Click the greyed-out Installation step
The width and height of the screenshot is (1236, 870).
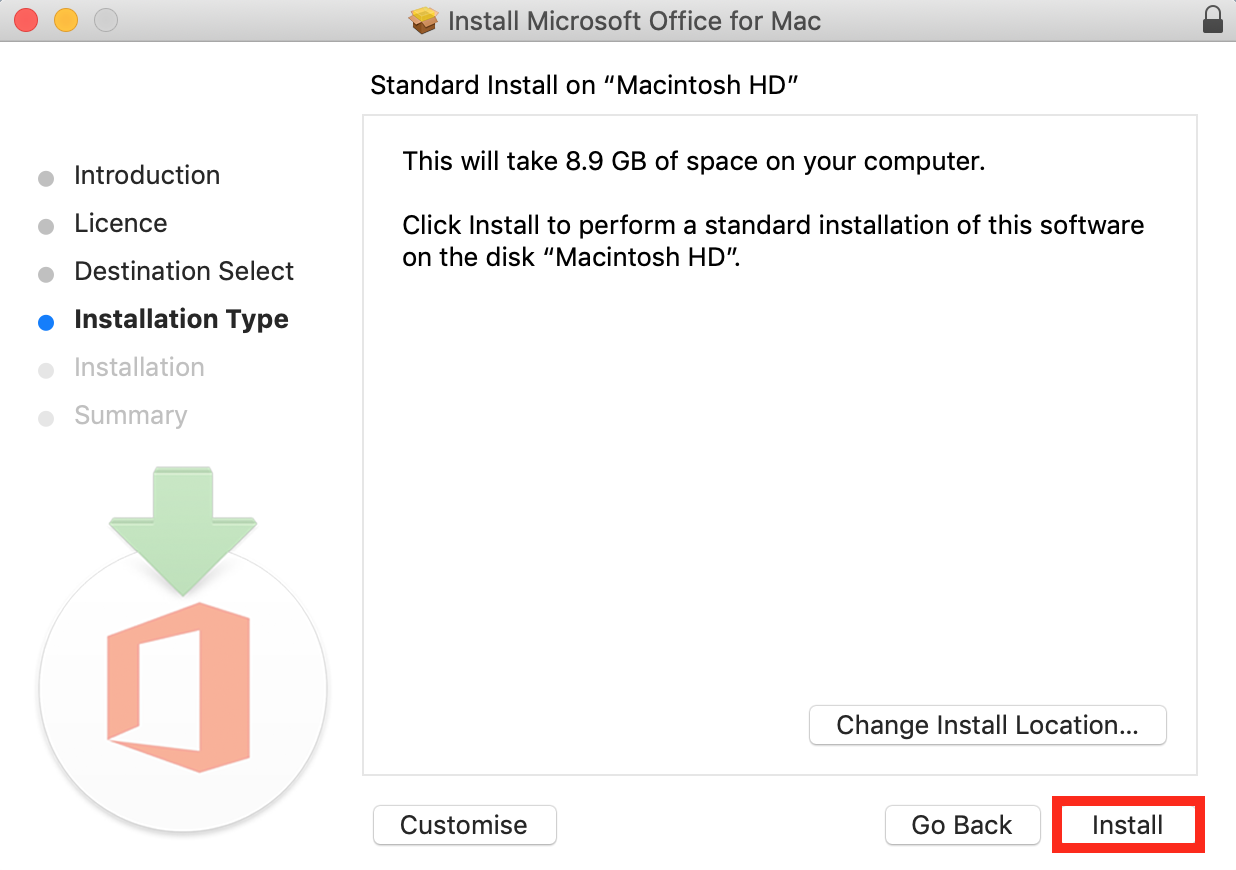click(139, 367)
